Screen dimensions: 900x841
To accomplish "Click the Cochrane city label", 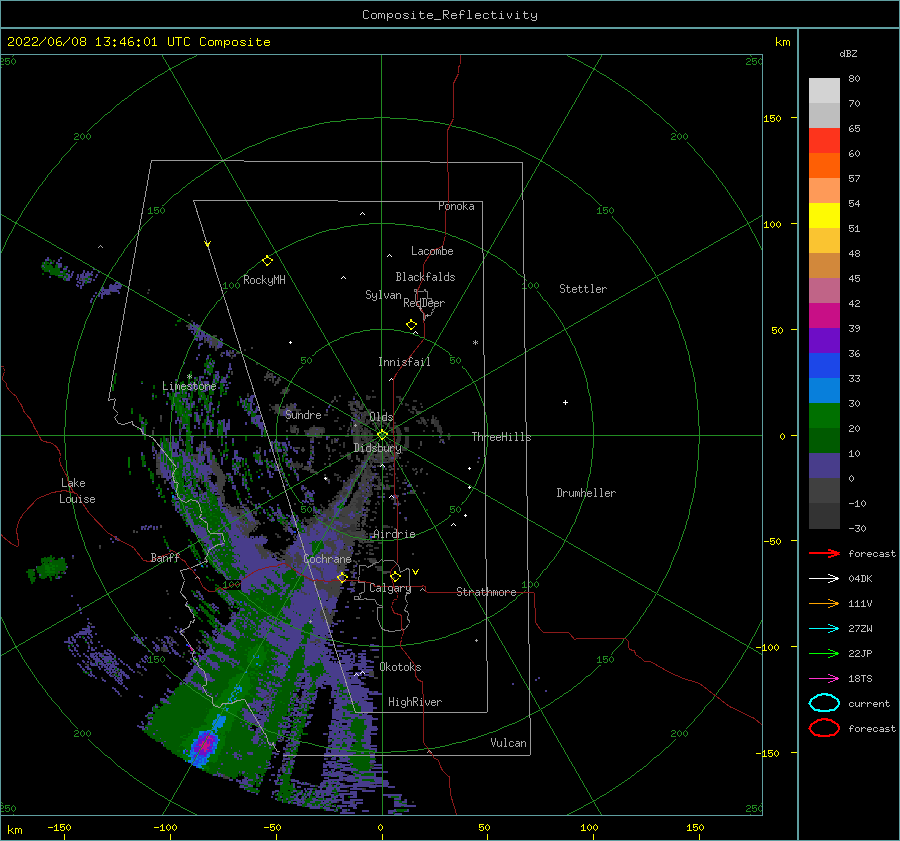I will tap(327, 559).
